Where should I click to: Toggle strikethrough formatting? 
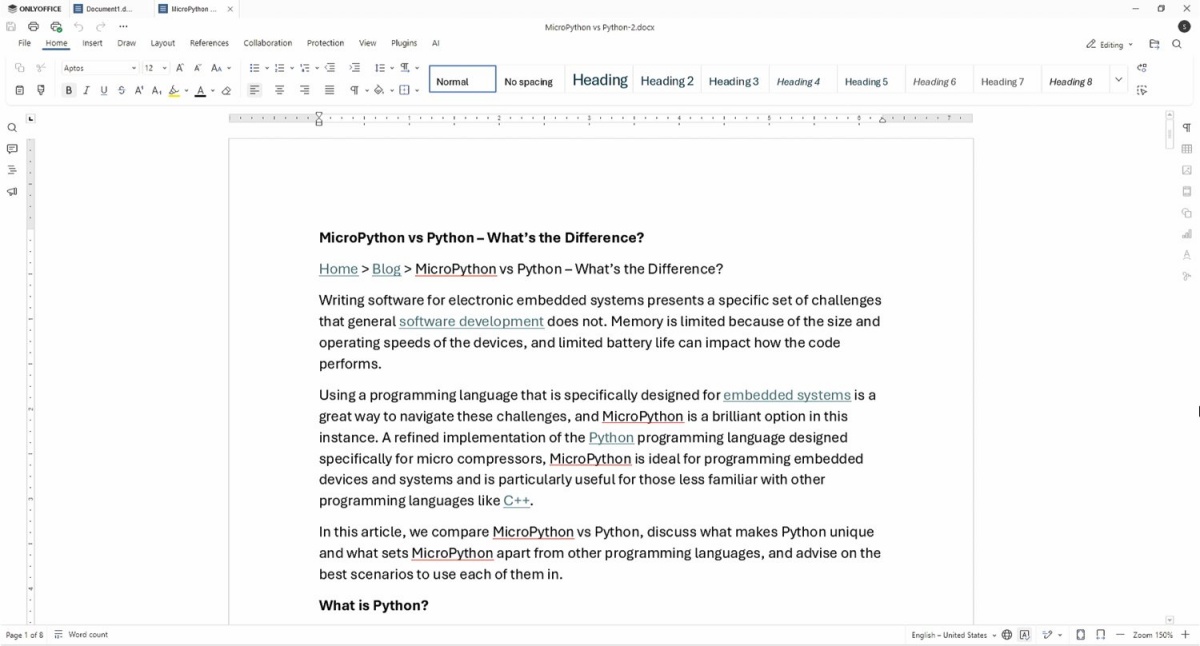tap(122, 90)
